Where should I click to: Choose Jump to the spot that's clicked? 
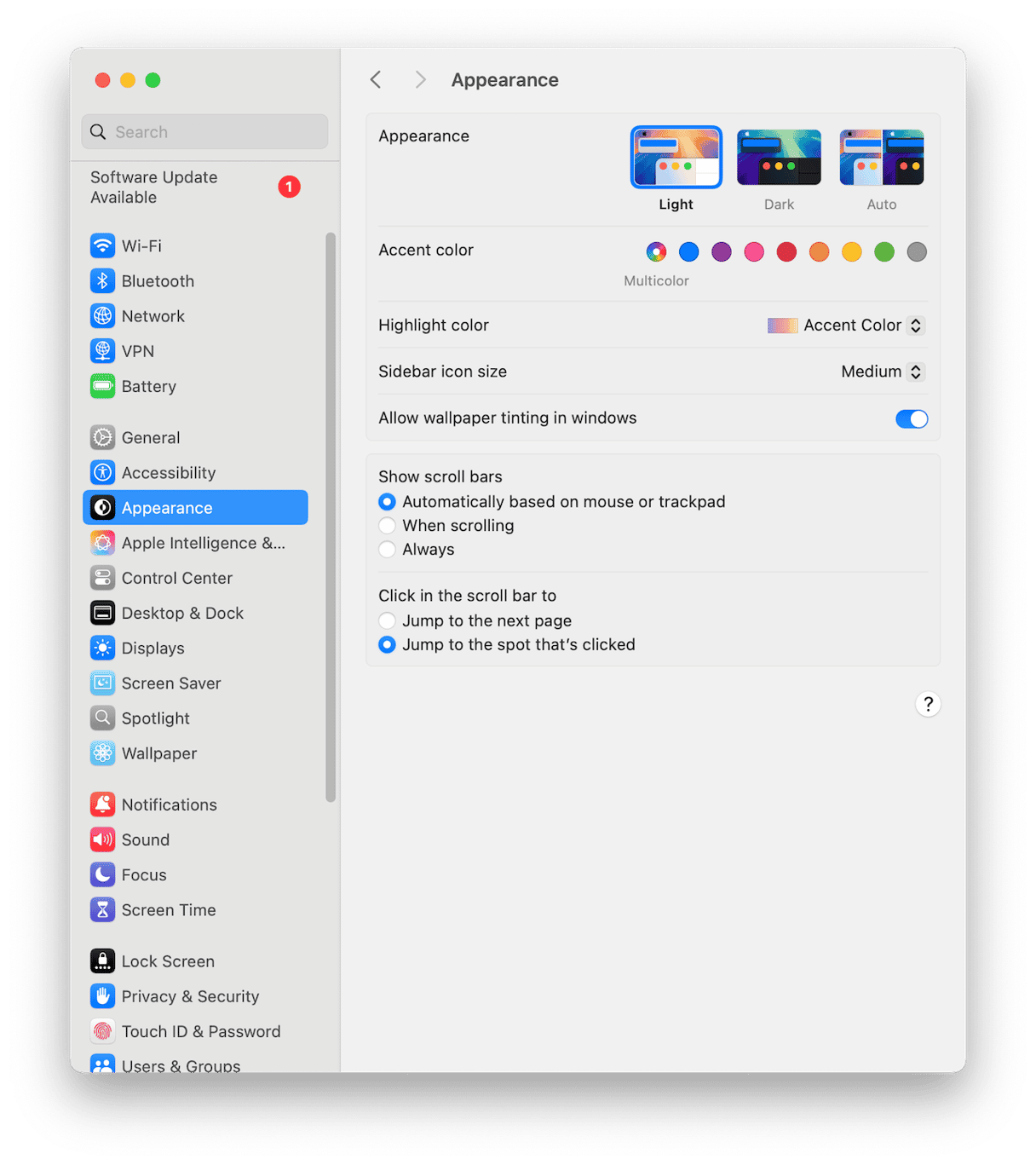[x=388, y=644]
